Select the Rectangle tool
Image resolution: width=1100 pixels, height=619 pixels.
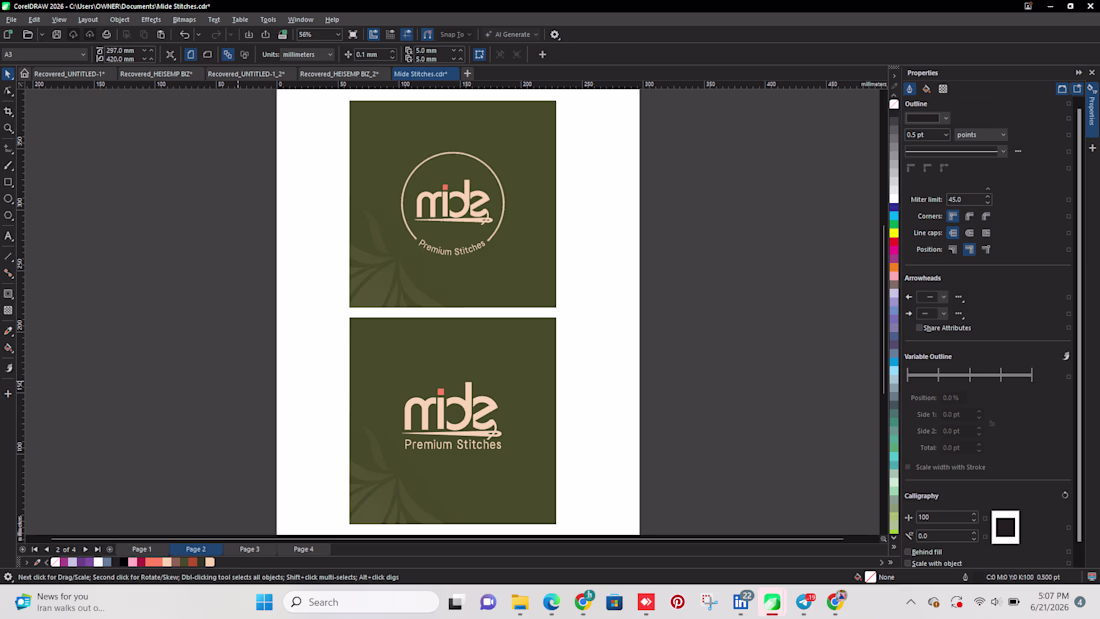pos(8,182)
